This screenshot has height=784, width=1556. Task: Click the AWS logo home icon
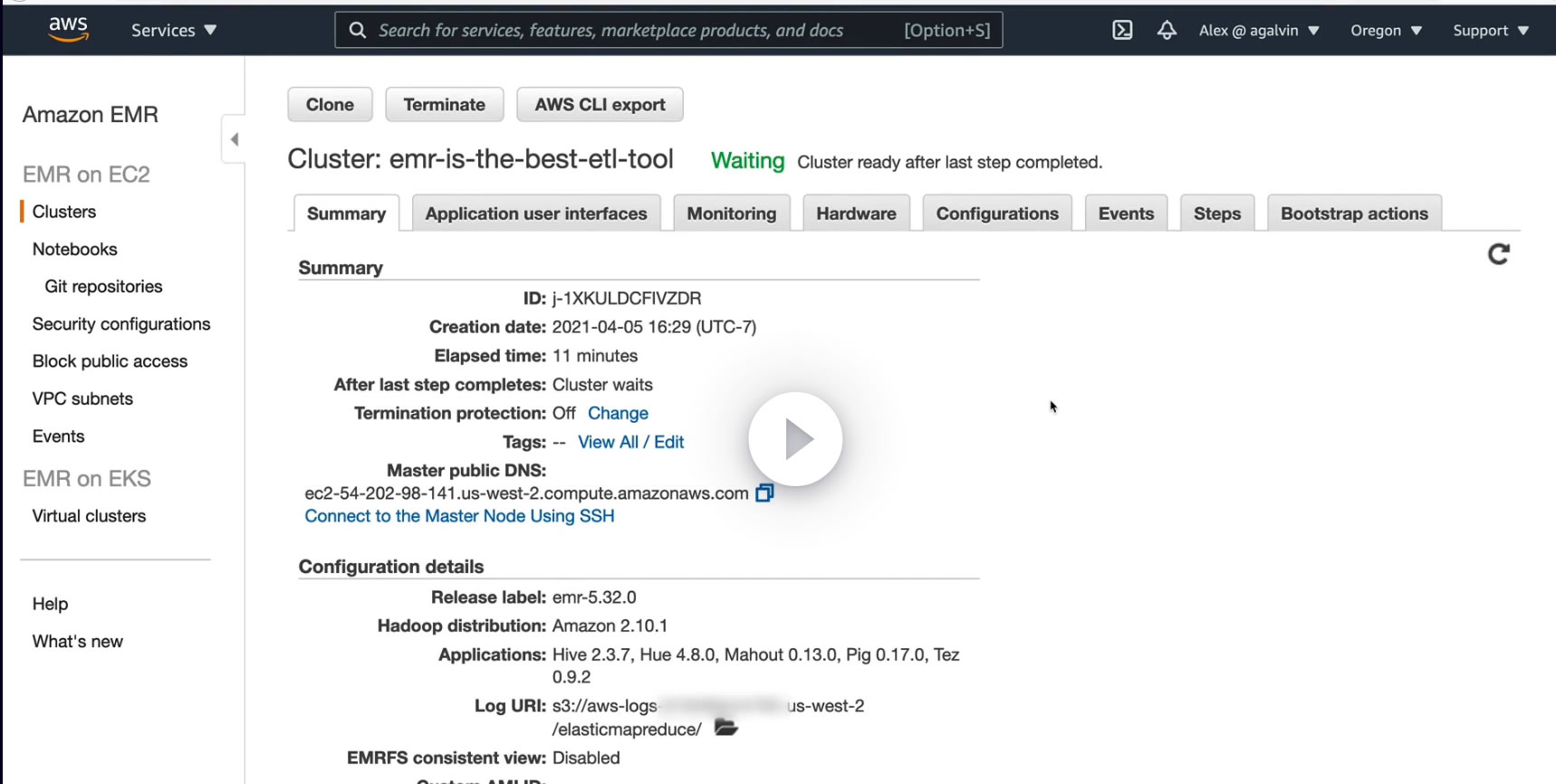pos(69,29)
